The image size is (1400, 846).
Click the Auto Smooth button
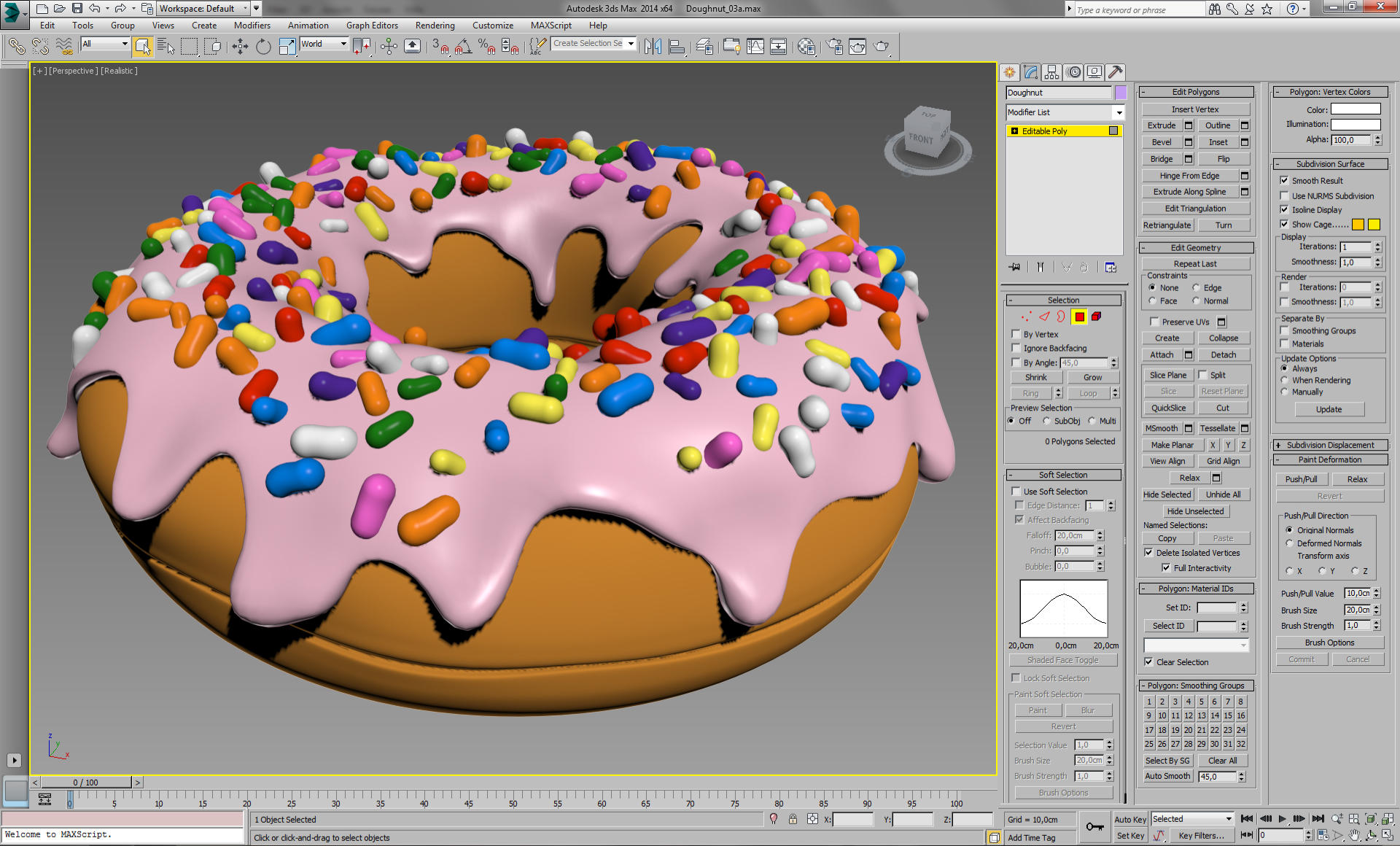[x=1167, y=776]
